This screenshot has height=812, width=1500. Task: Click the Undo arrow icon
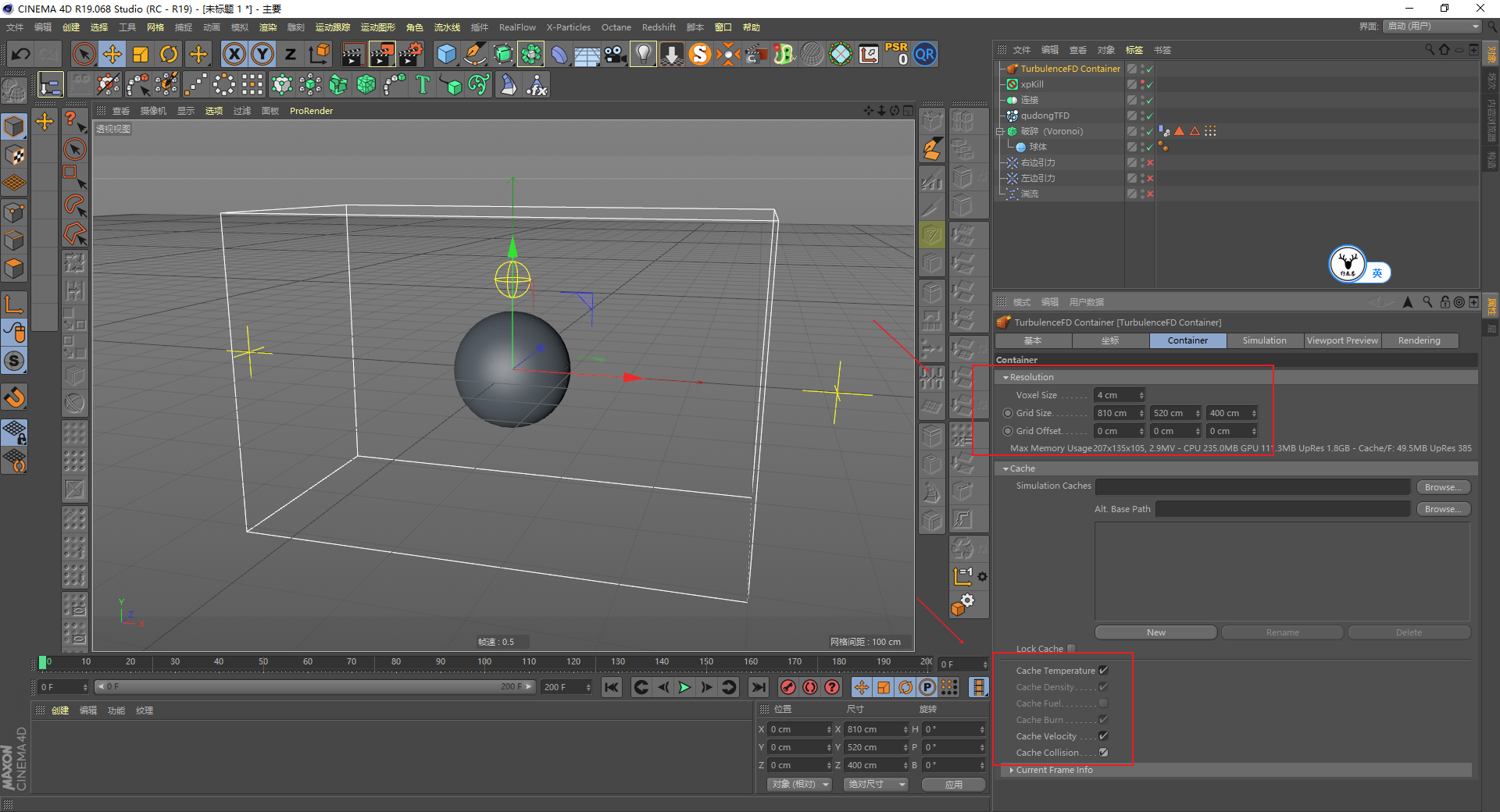(x=21, y=54)
